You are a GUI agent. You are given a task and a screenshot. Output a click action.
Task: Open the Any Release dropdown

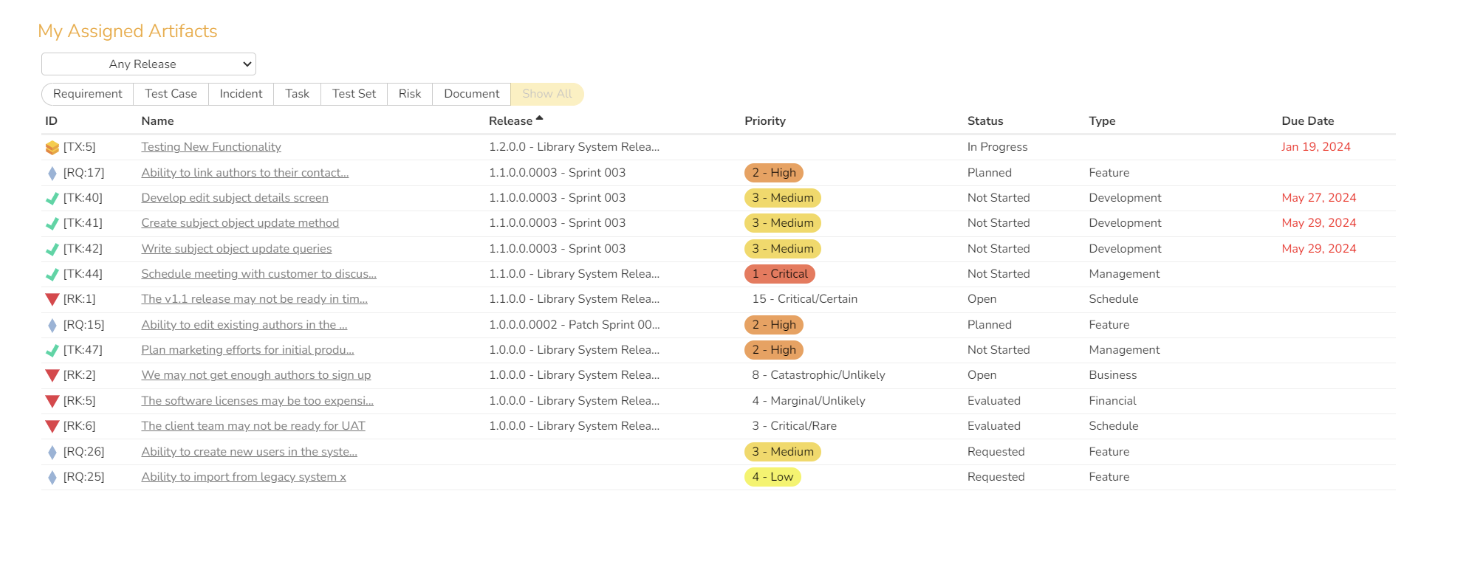(148, 64)
